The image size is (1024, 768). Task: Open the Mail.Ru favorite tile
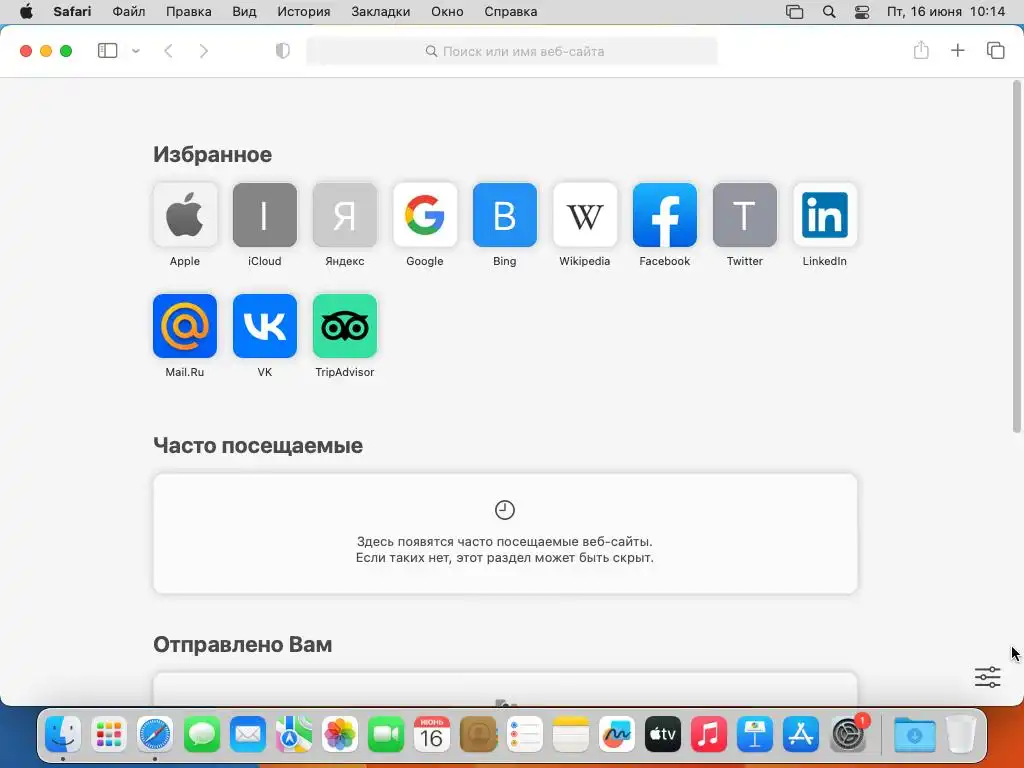click(185, 326)
